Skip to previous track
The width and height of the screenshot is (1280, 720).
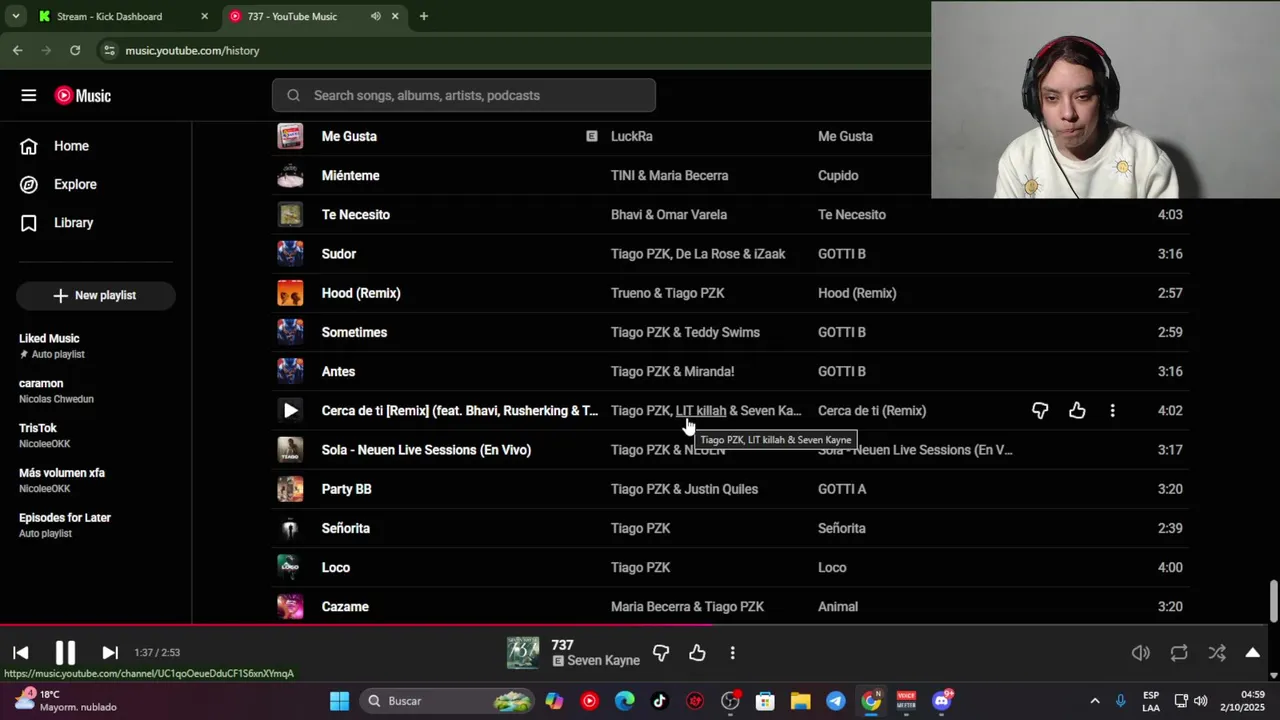click(20, 652)
